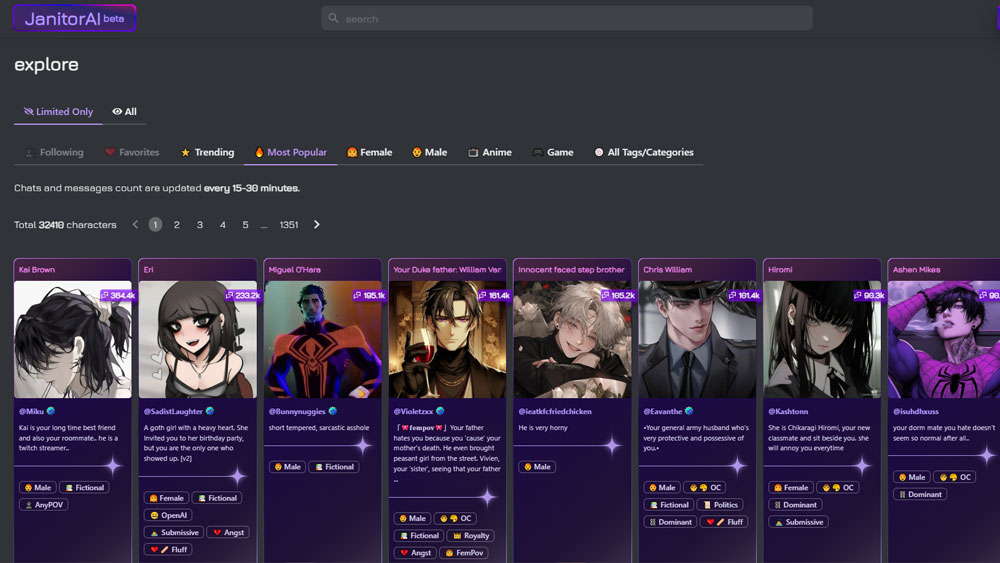
Task: Click Dominant tag on Ashen Mikes card
Action: tap(920, 494)
